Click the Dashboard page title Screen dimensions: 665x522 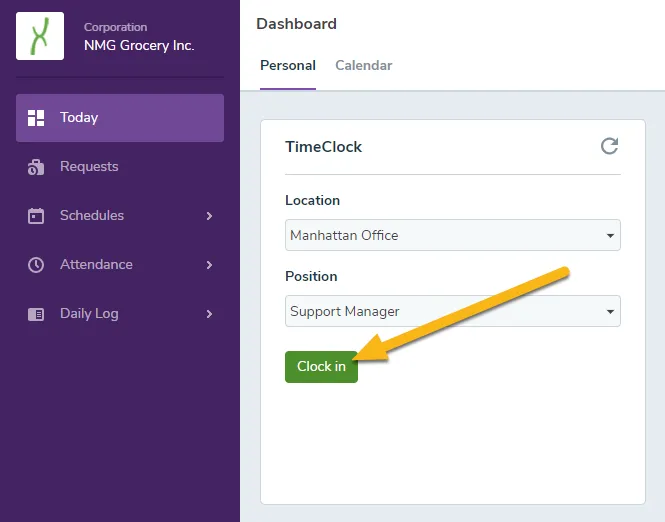tap(296, 24)
